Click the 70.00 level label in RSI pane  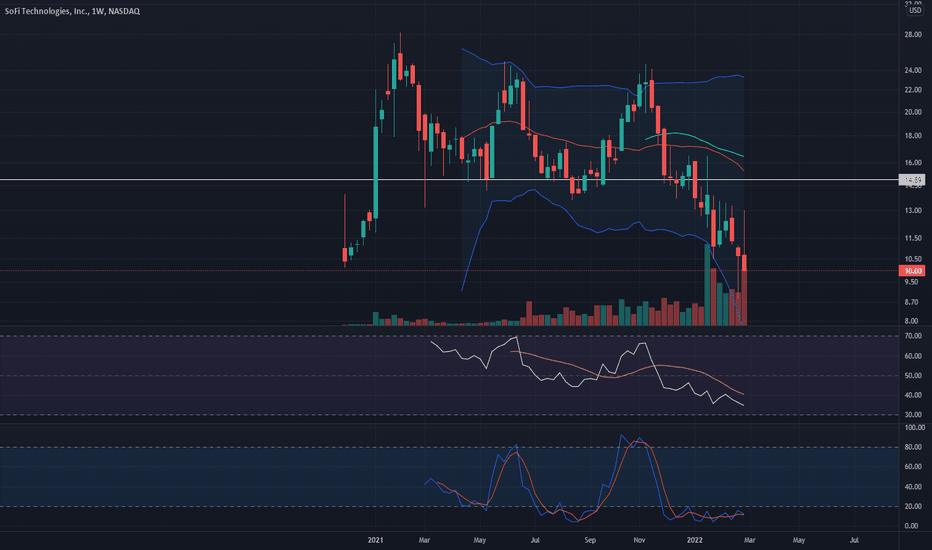913,336
